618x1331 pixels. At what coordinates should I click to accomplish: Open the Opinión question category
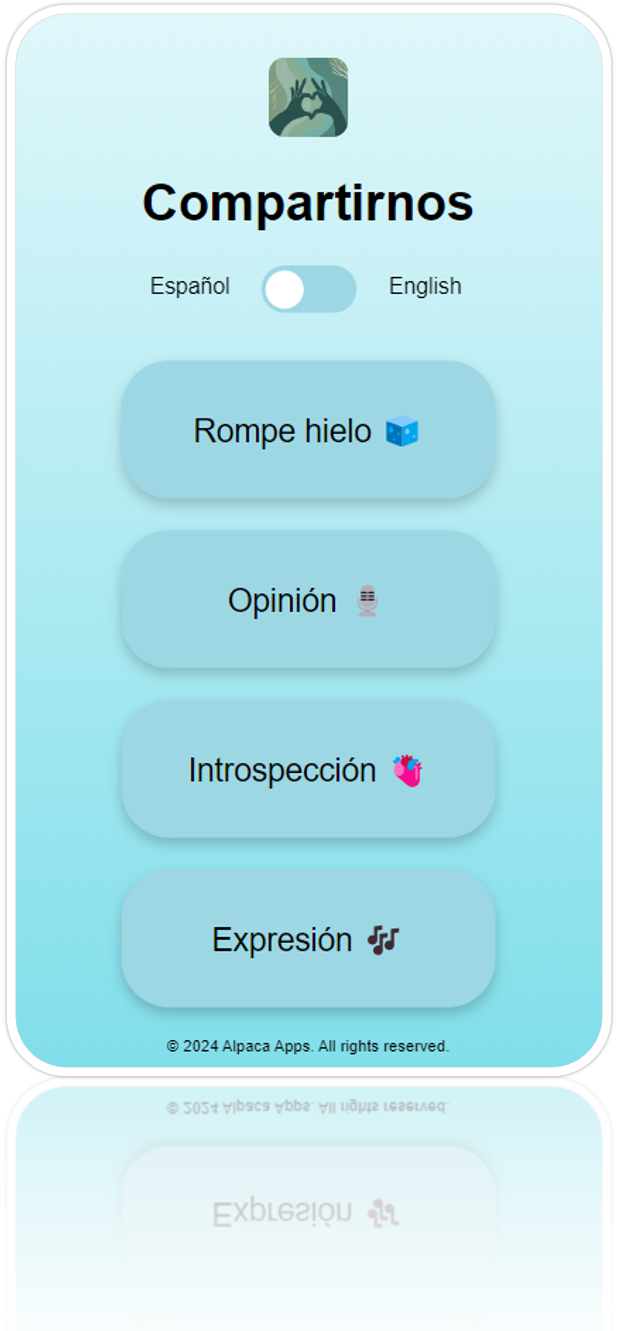point(309,600)
